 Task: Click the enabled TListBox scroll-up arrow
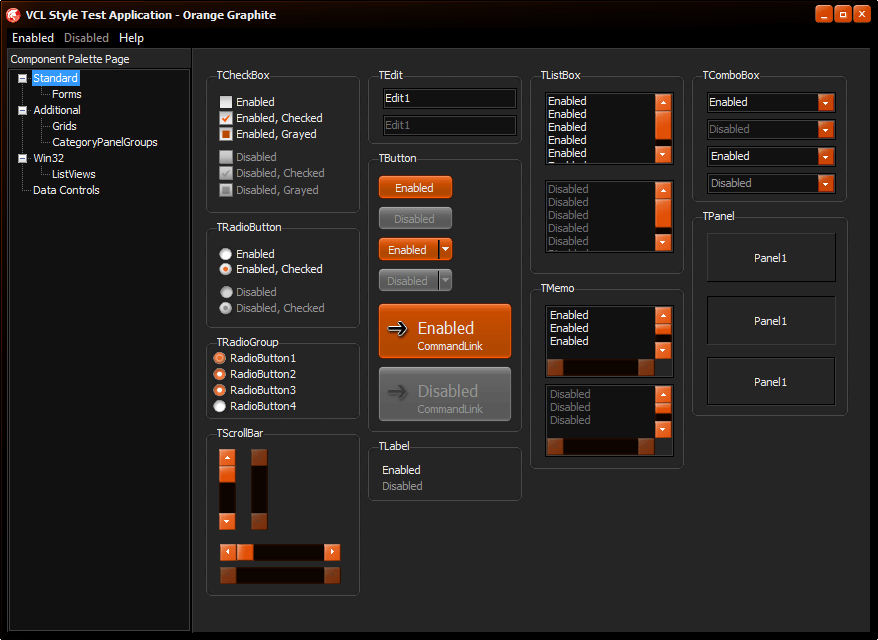663,102
